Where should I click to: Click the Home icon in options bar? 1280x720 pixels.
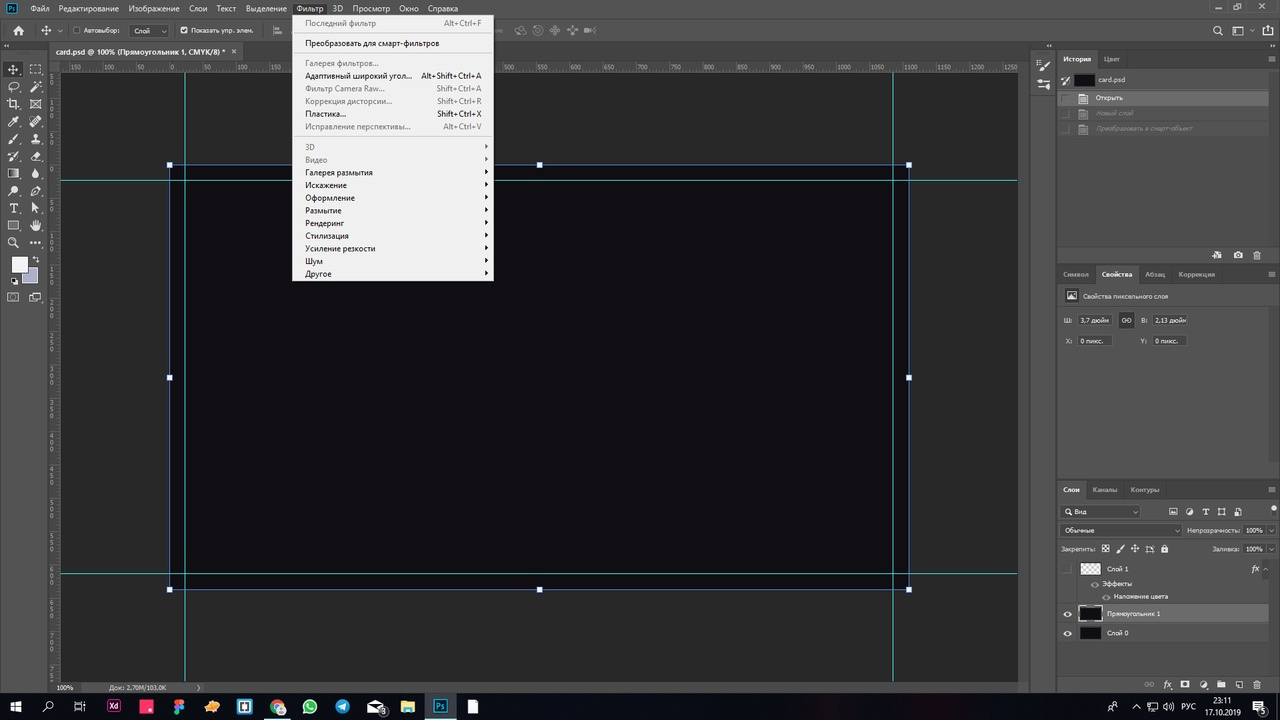[x=18, y=31]
